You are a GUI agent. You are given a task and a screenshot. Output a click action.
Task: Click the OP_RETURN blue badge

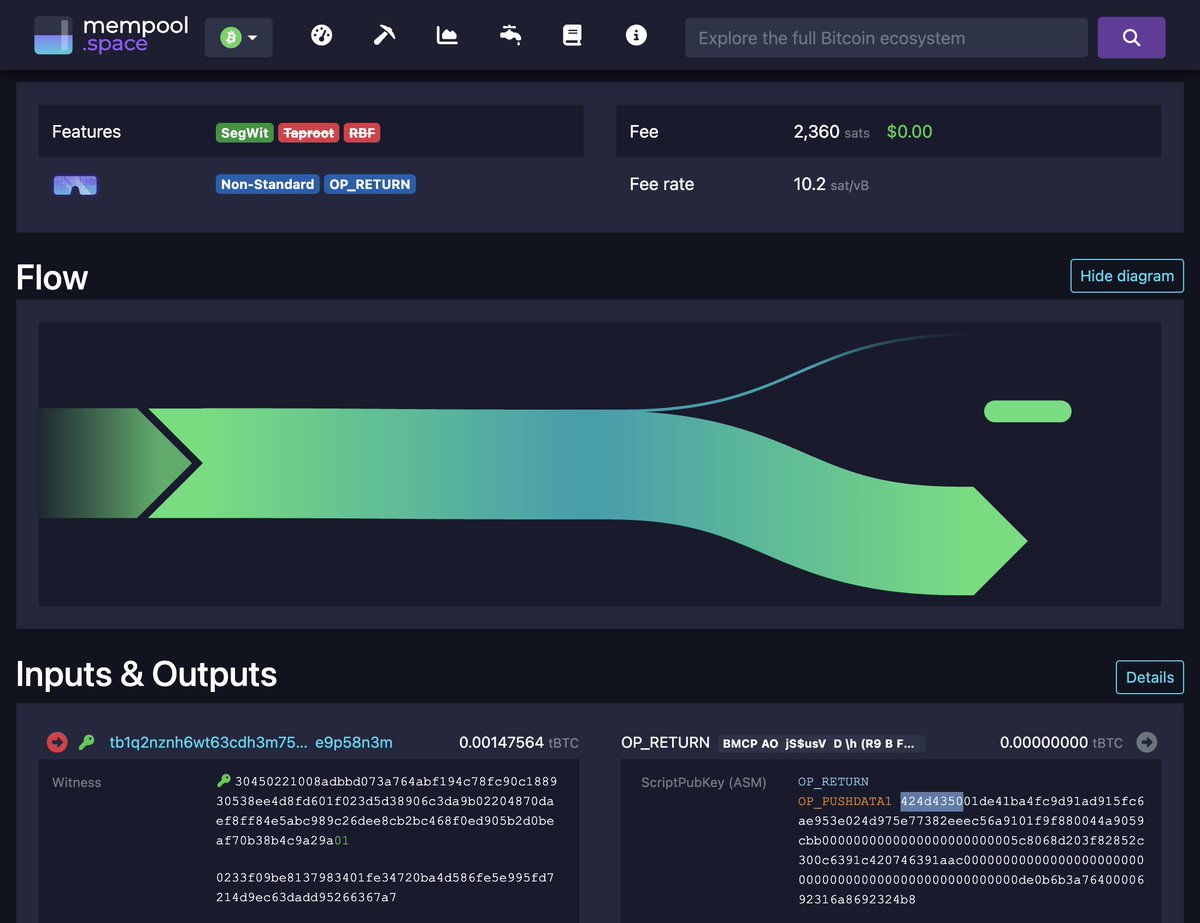(x=369, y=184)
